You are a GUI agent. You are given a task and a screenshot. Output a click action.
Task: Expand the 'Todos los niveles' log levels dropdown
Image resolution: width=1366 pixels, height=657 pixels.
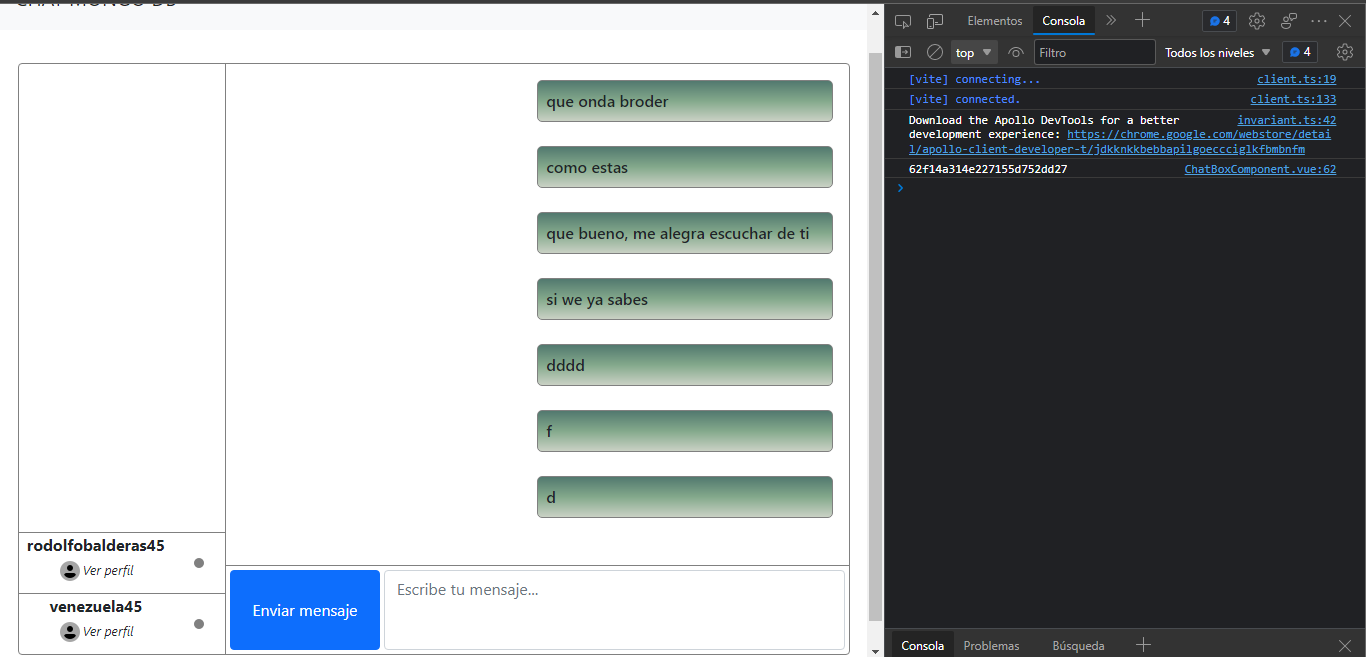click(x=1216, y=52)
